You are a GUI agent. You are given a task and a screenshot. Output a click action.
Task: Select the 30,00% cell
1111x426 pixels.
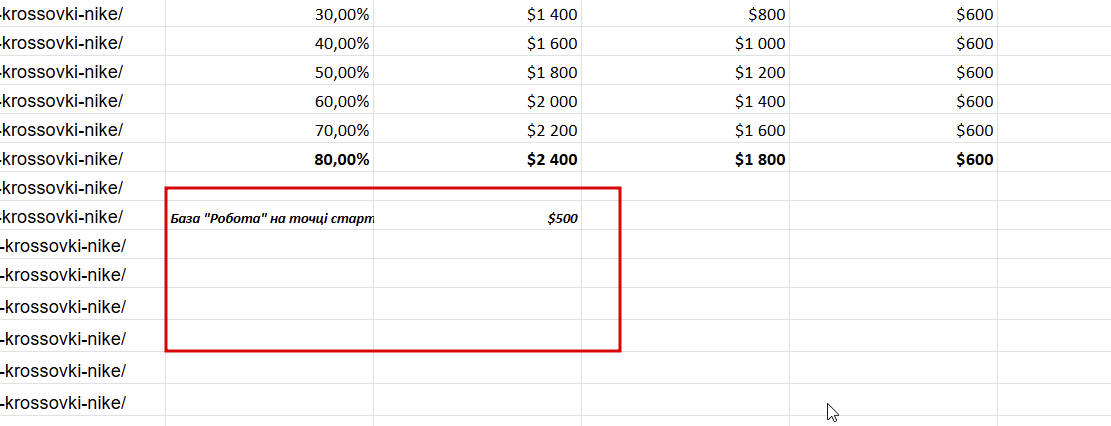[269, 14]
